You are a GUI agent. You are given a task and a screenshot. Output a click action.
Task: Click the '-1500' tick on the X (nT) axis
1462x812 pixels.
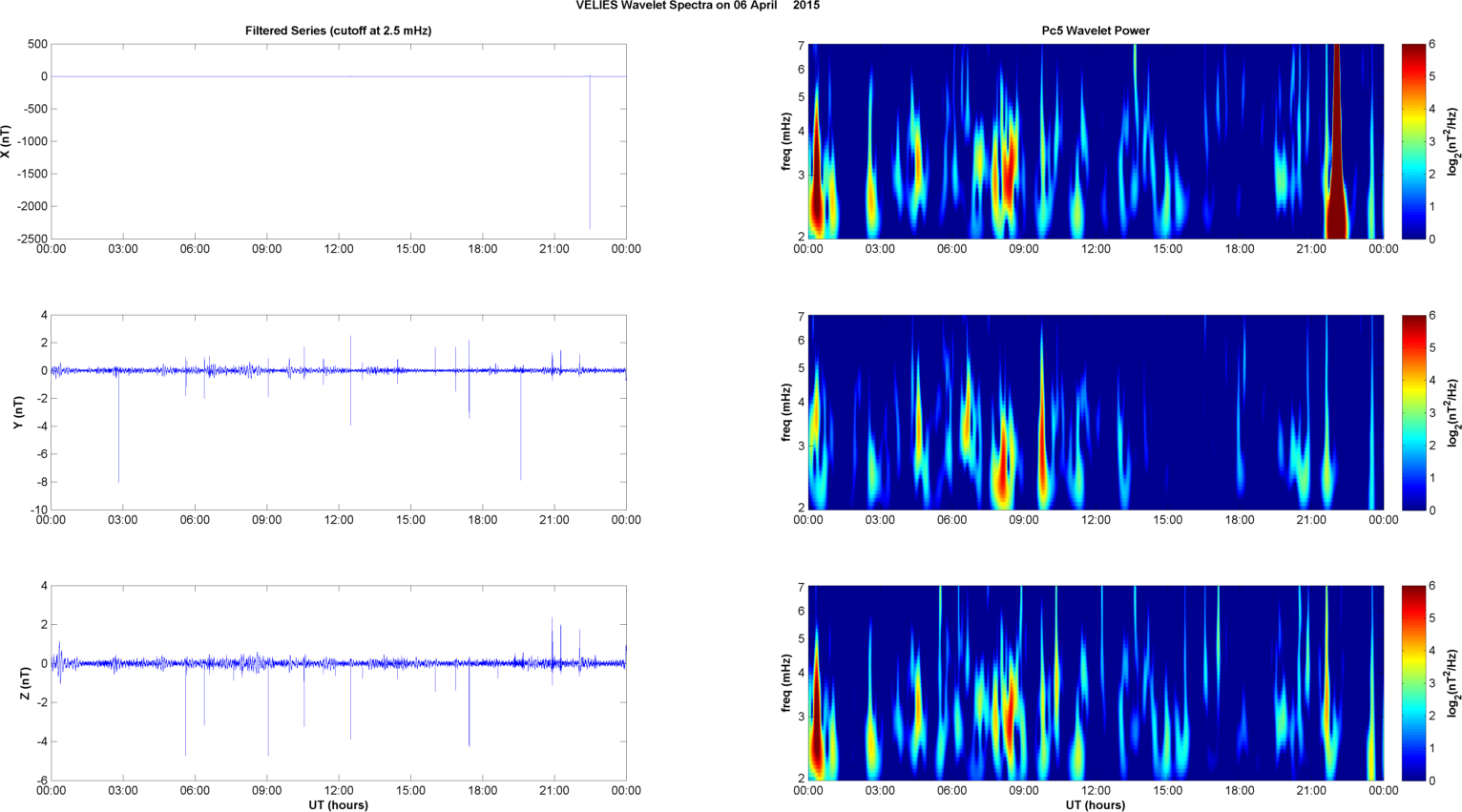coord(31,174)
